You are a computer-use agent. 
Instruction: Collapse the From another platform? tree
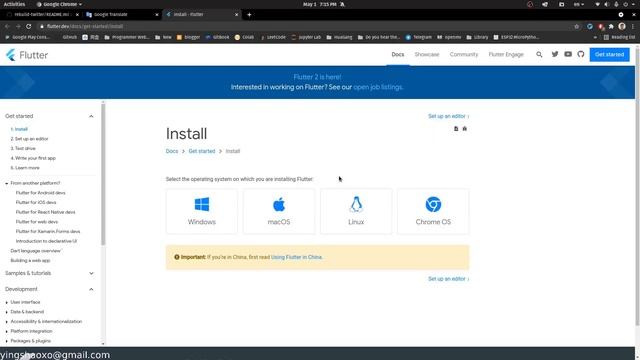click(x=7, y=183)
